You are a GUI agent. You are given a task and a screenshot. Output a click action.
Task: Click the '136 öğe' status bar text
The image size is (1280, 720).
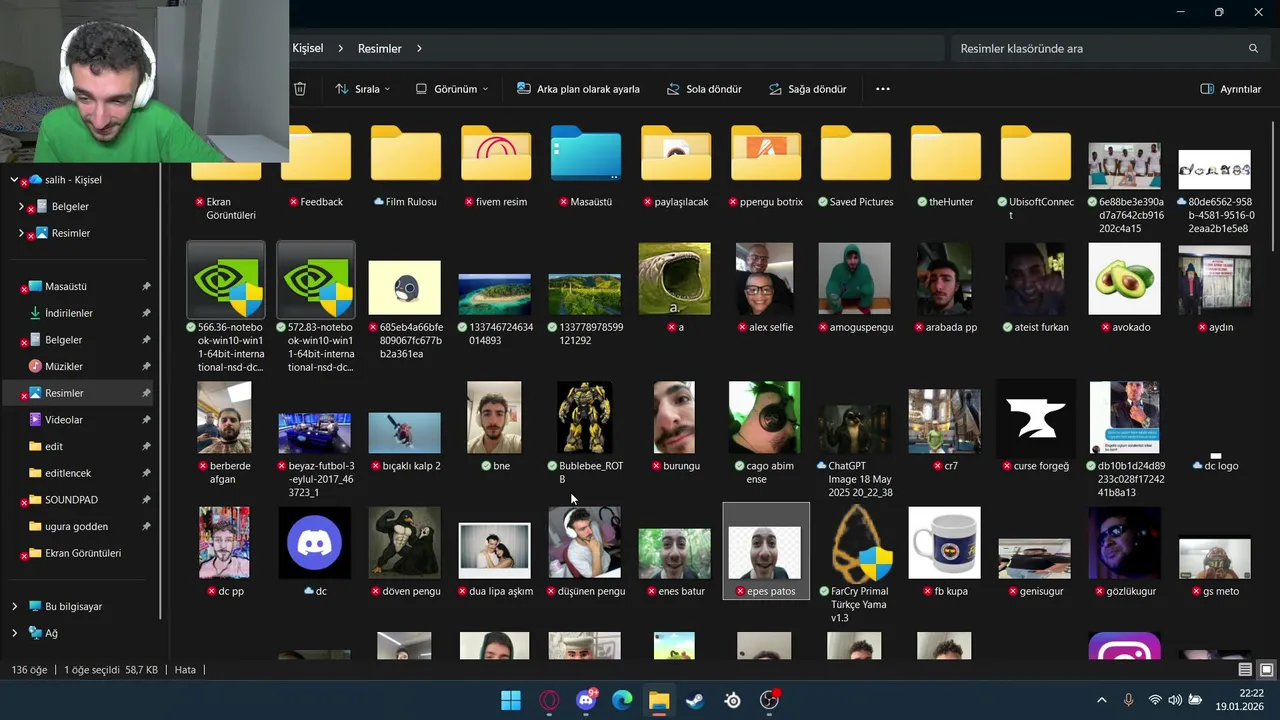tap(29, 670)
